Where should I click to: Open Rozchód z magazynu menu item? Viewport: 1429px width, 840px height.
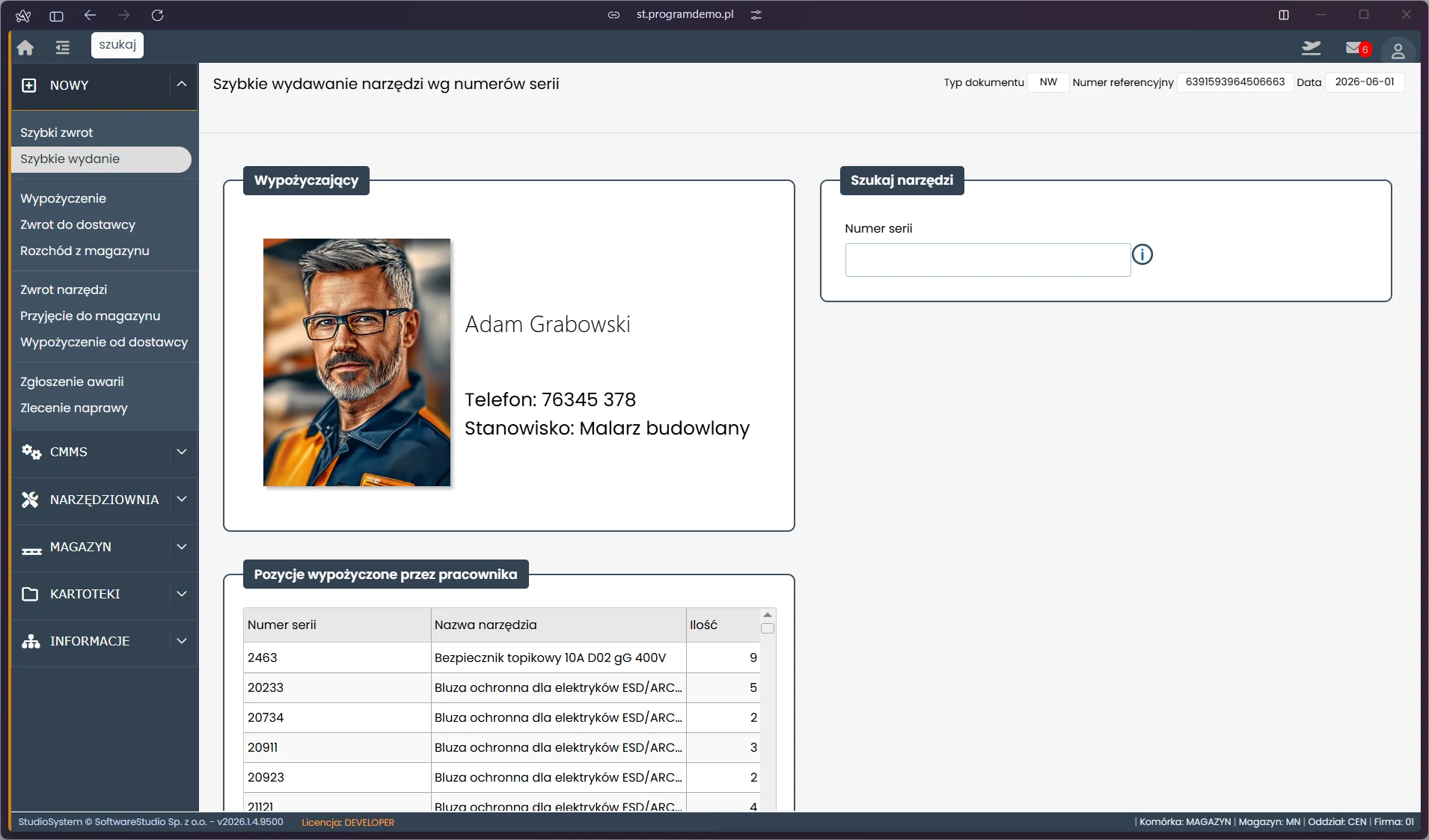tap(85, 251)
